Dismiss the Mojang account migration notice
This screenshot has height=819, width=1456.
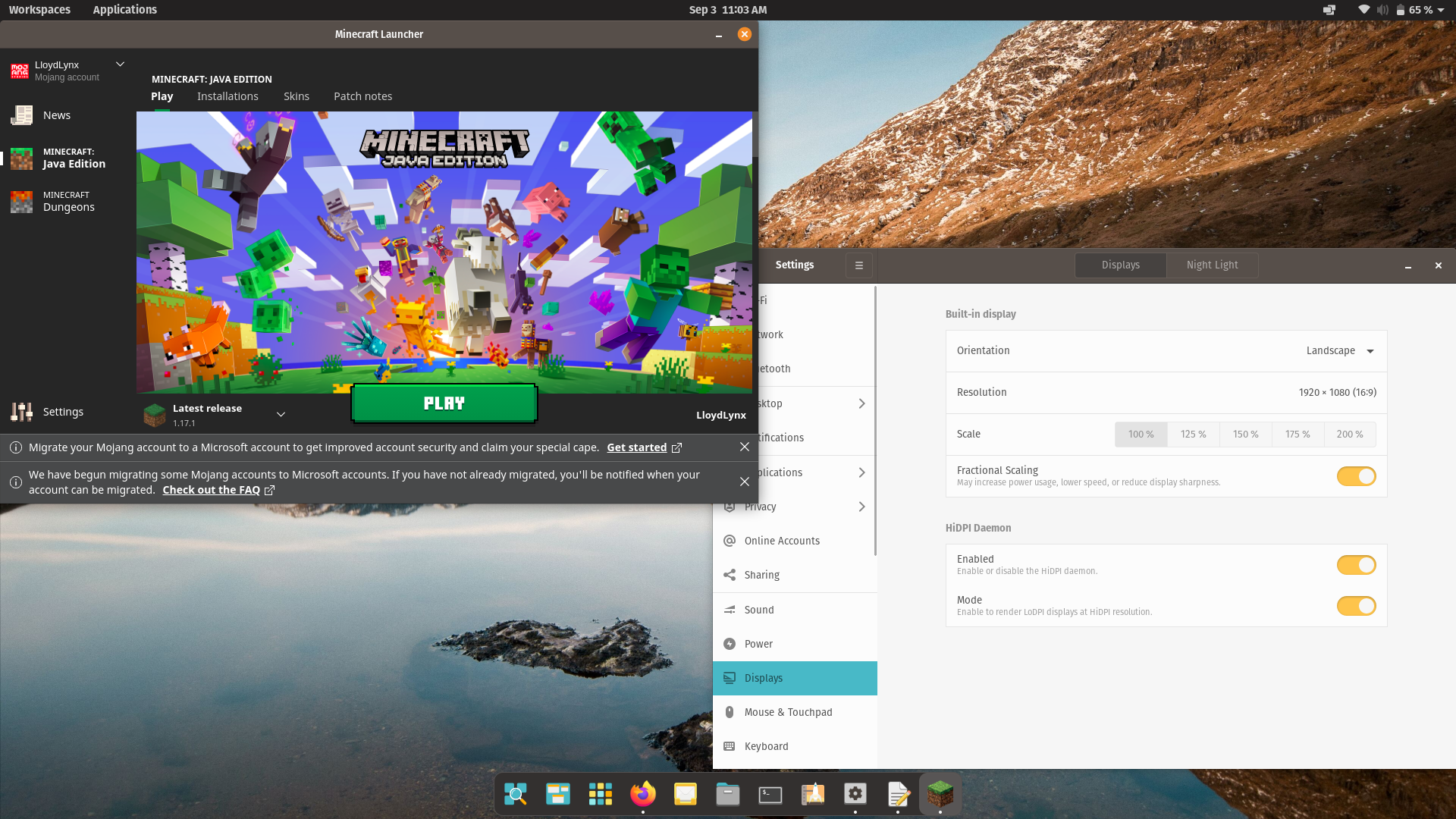(744, 447)
